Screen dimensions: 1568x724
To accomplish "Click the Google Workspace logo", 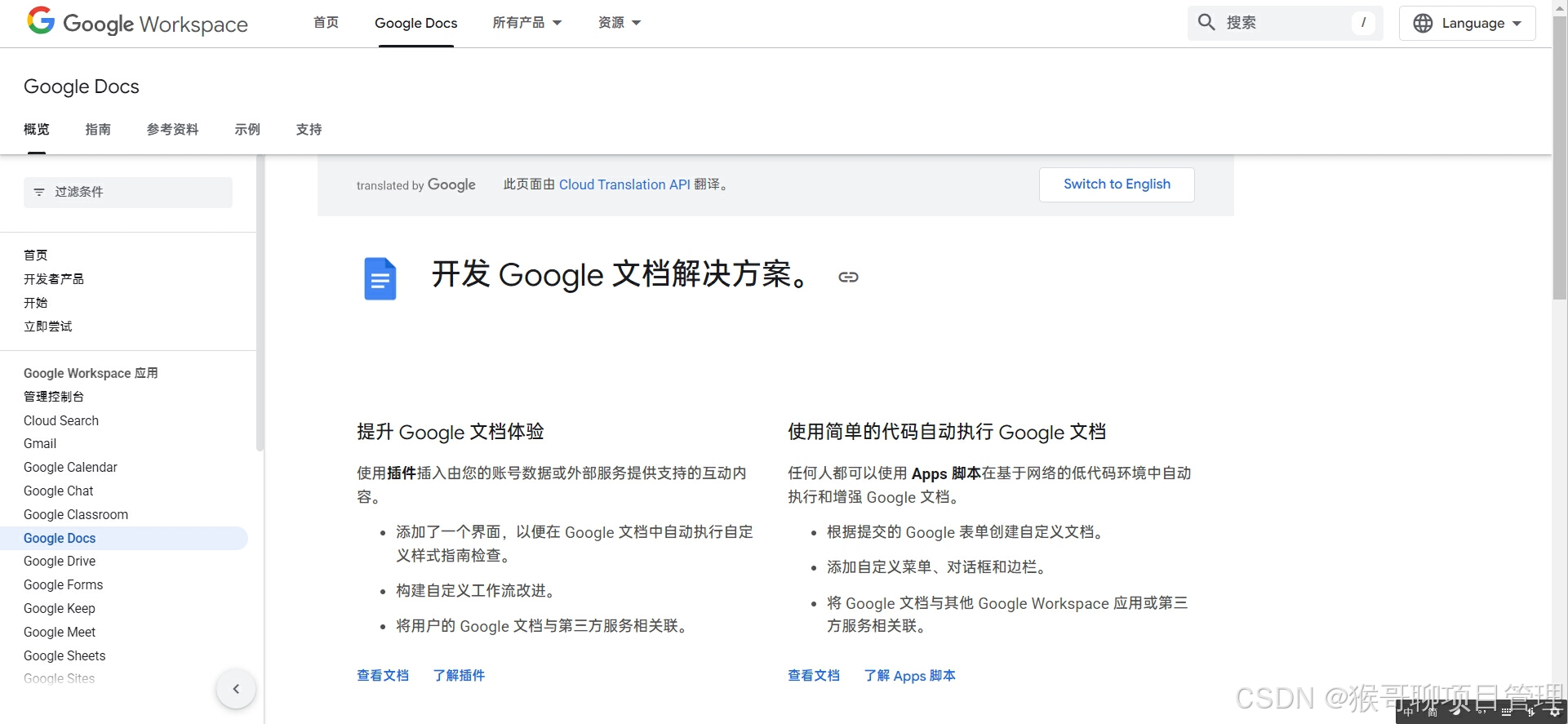I will click(137, 23).
